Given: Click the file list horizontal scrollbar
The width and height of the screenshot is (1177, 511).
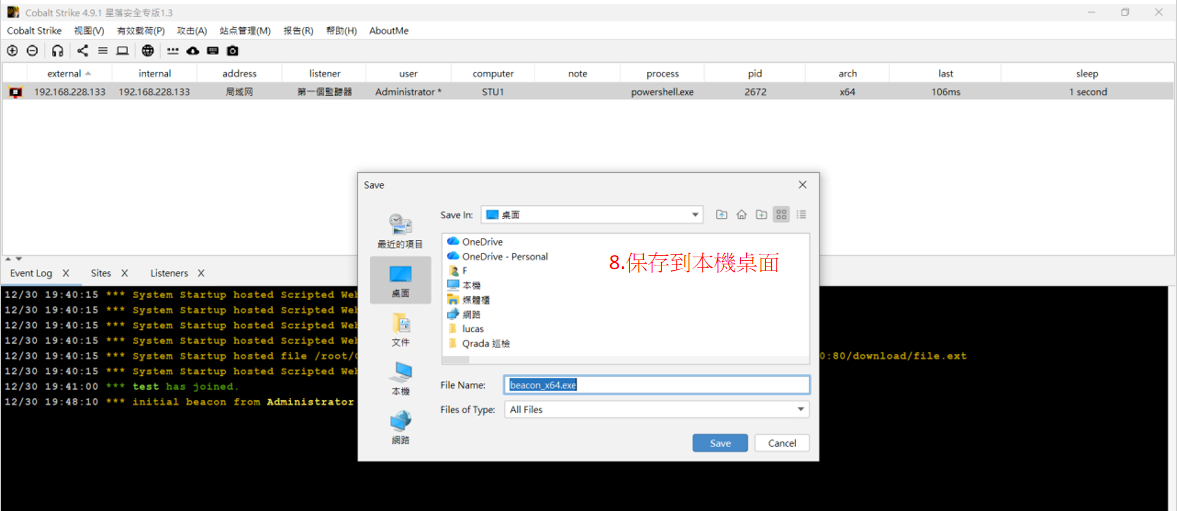Looking at the screenshot, I should click(x=456, y=360).
